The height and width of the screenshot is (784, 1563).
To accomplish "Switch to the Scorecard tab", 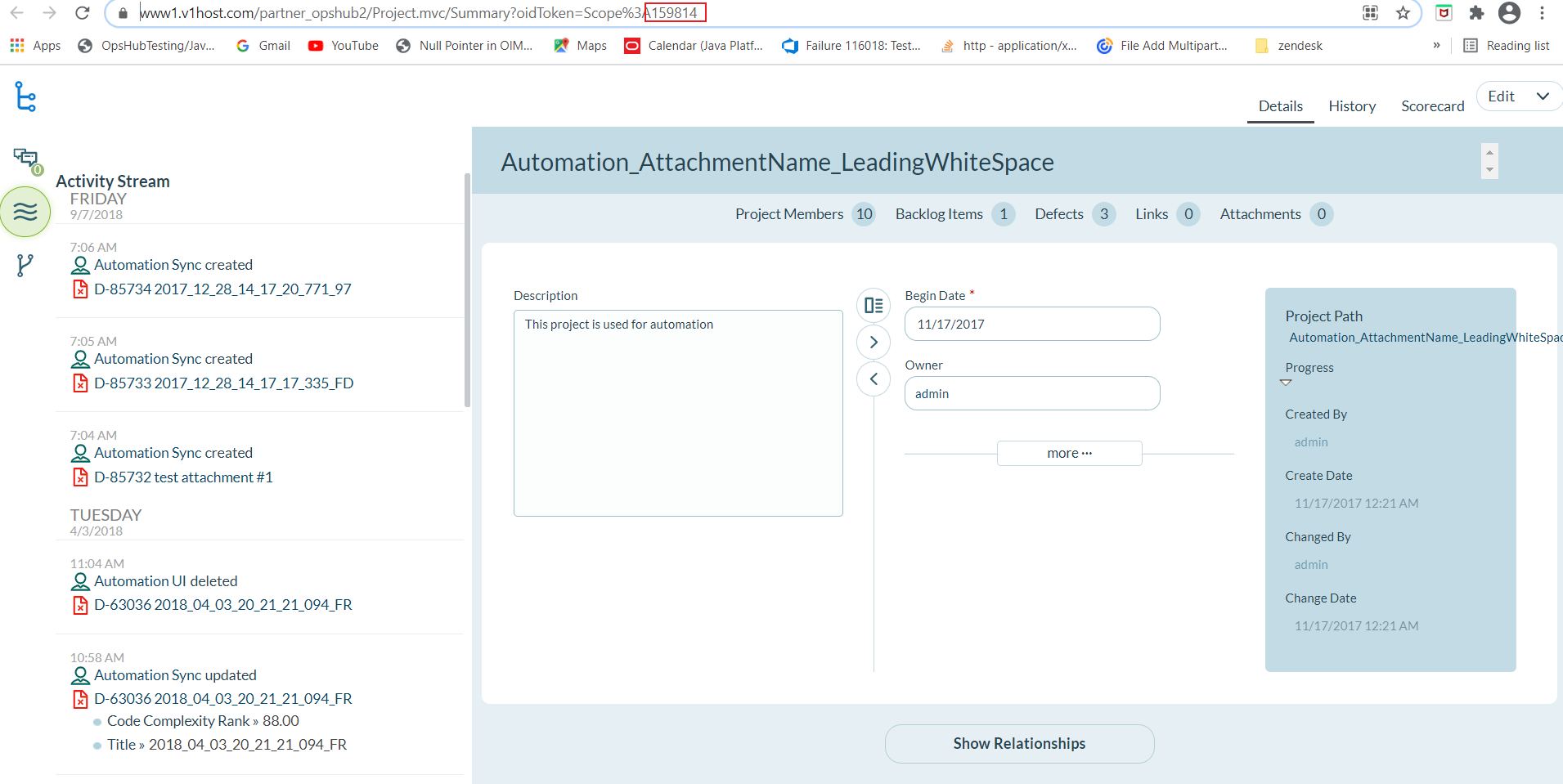I will tap(1432, 106).
